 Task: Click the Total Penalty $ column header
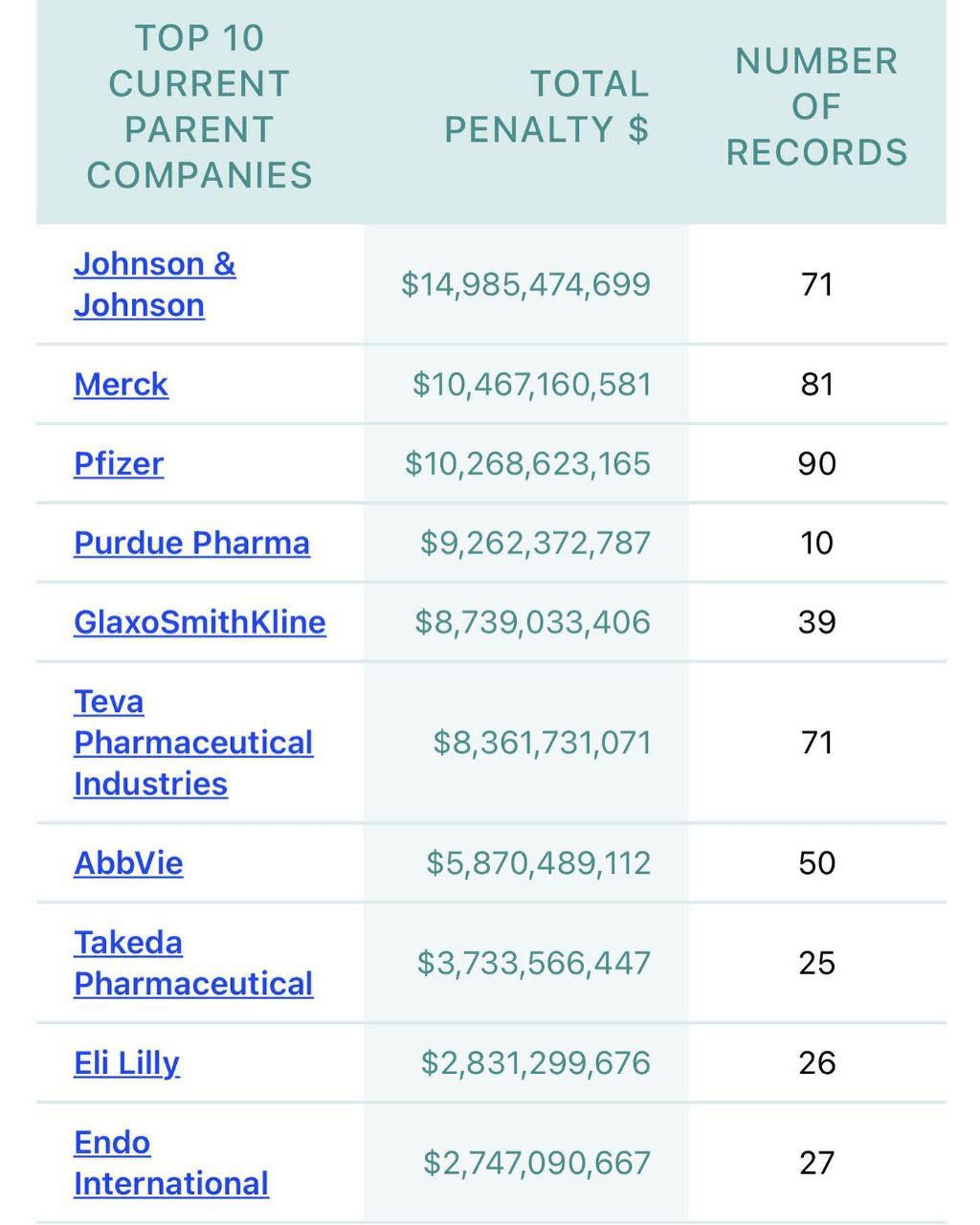tap(546, 106)
